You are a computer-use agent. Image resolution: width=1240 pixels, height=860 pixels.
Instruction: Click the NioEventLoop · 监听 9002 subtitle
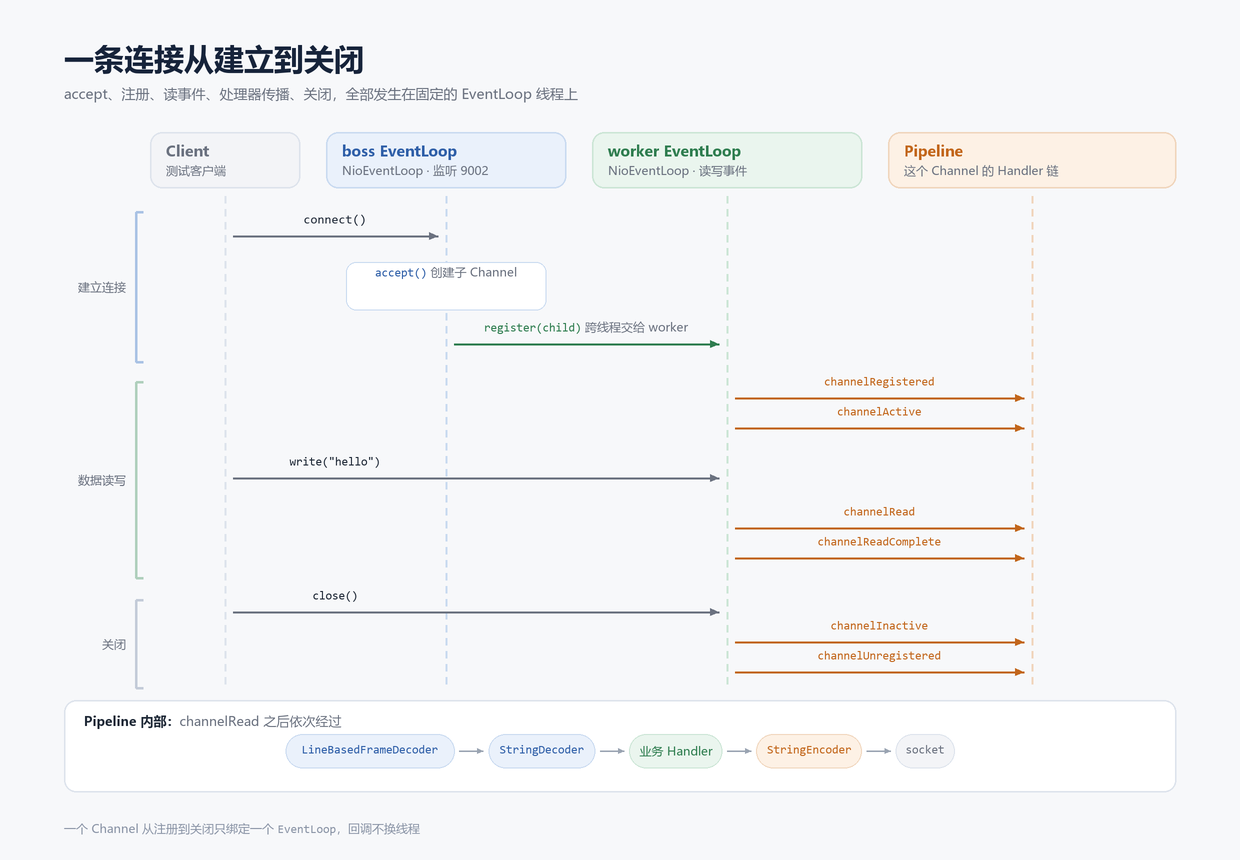(415, 171)
